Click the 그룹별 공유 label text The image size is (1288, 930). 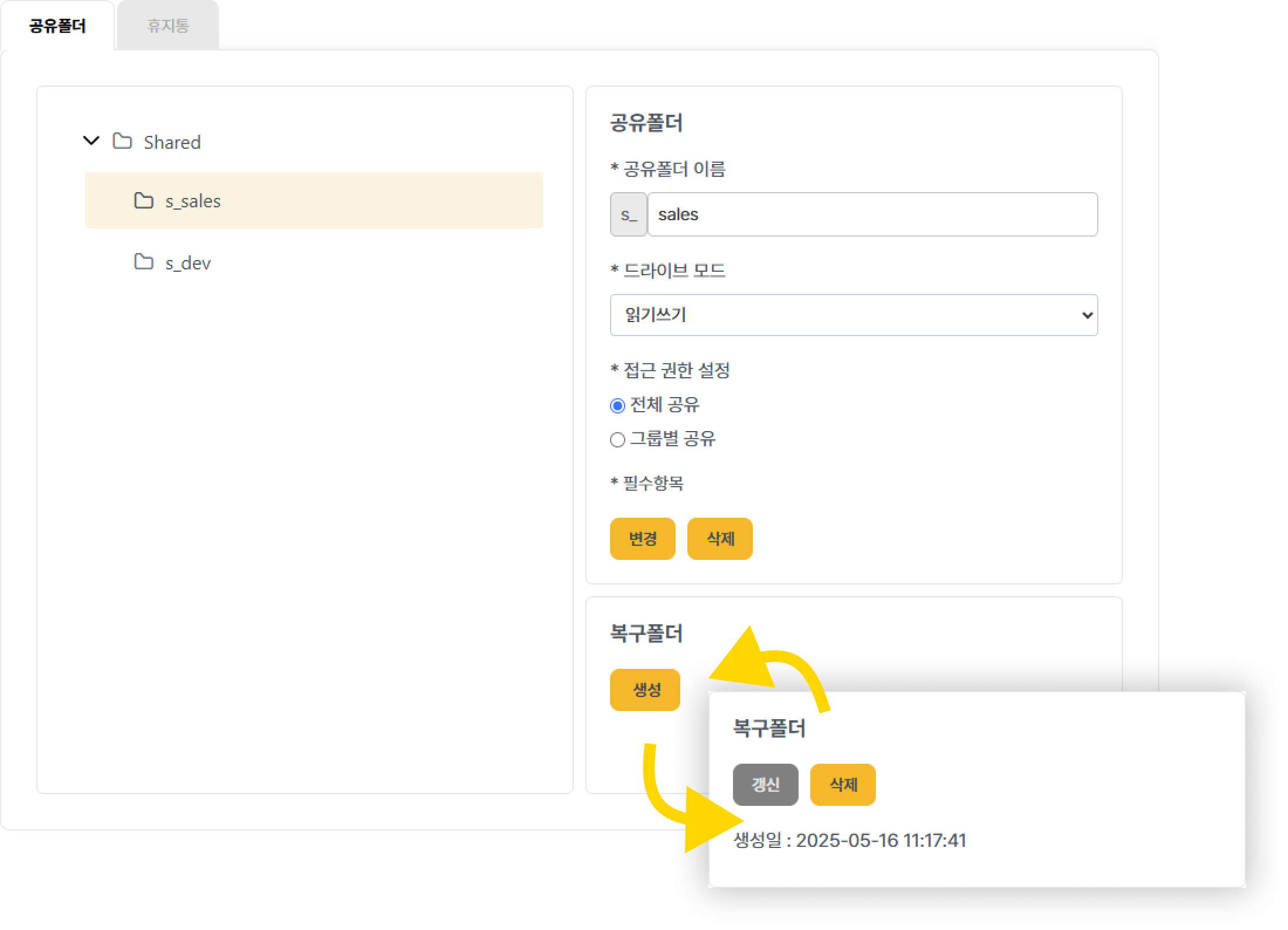(673, 439)
